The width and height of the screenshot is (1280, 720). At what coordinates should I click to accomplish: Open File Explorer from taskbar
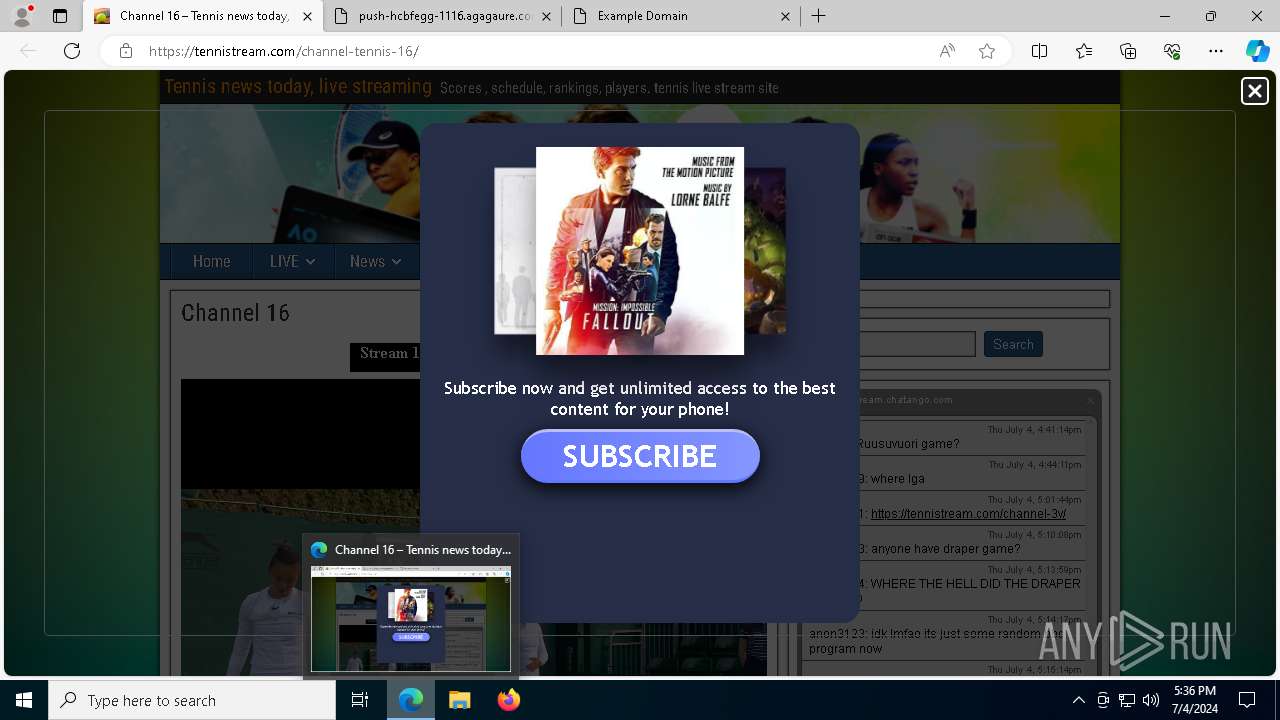point(459,700)
